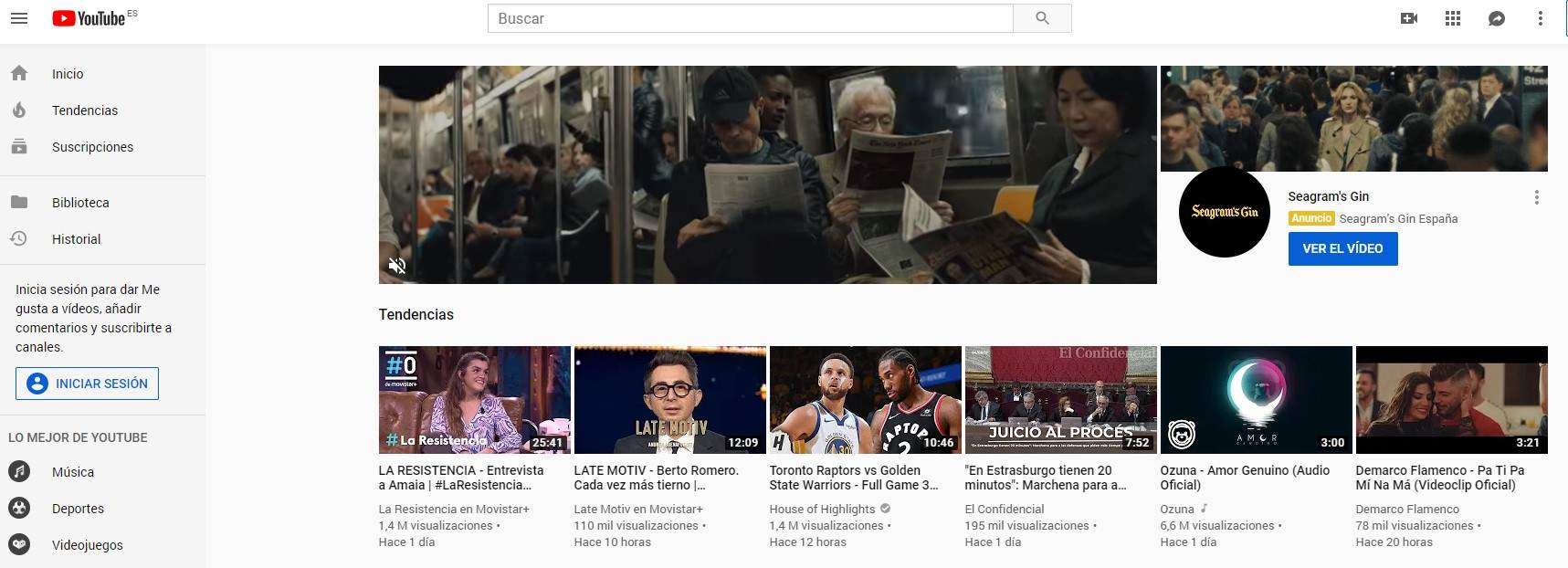Click the INICIAR SESIÓN button
The height and width of the screenshot is (568, 1568).
tap(87, 384)
